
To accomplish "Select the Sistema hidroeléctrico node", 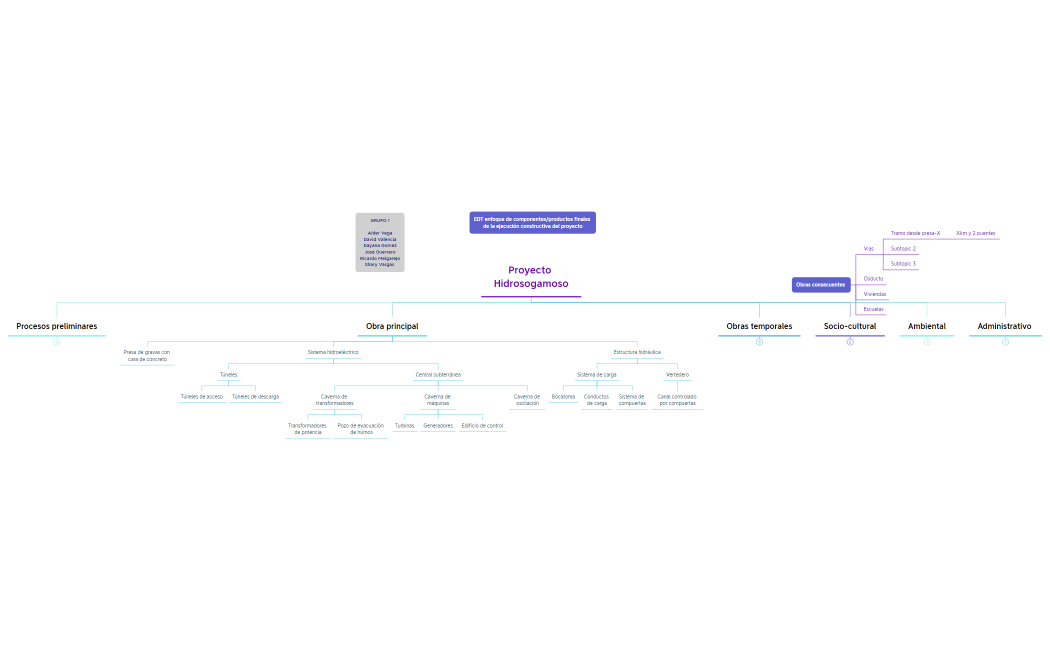I will click(333, 352).
